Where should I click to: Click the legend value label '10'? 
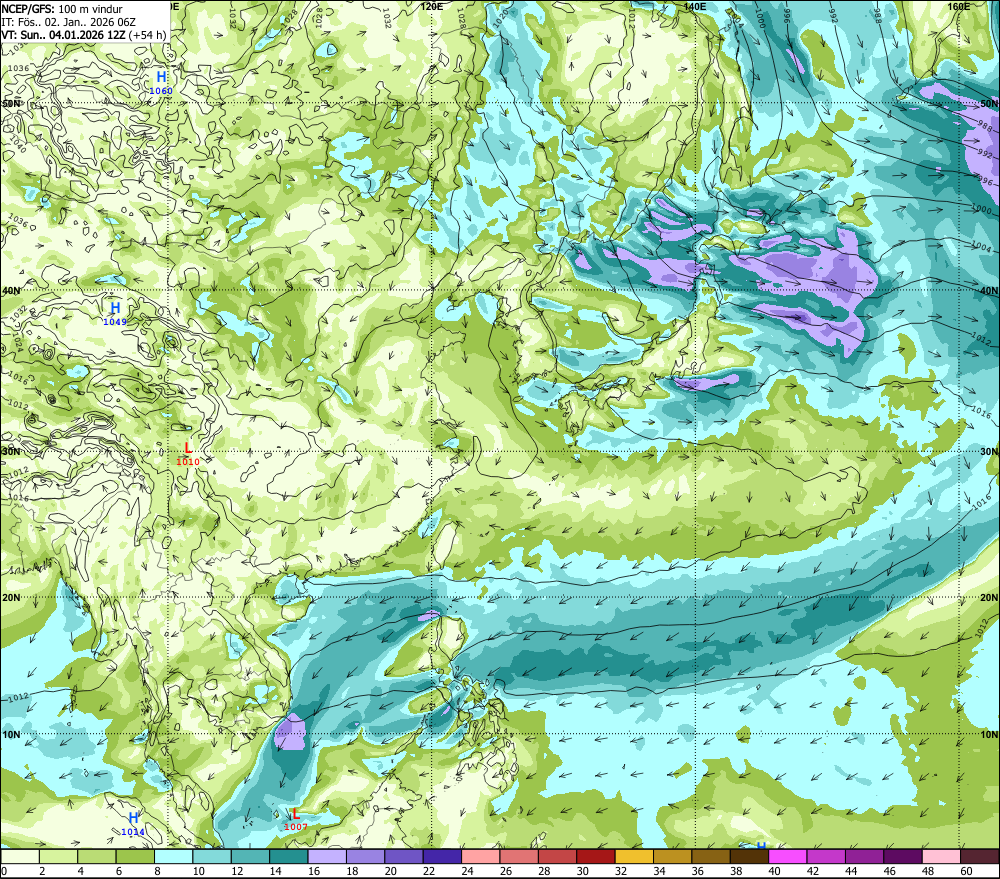(x=199, y=871)
